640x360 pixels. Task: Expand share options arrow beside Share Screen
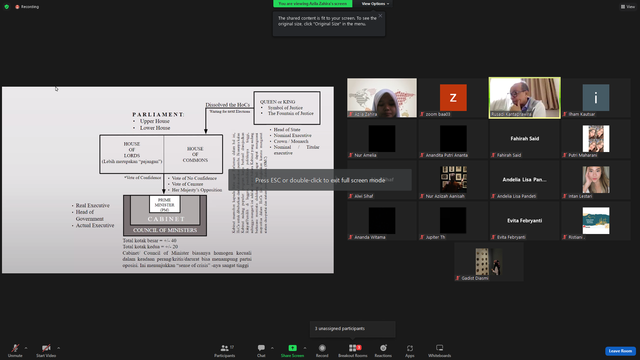point(305,348)
